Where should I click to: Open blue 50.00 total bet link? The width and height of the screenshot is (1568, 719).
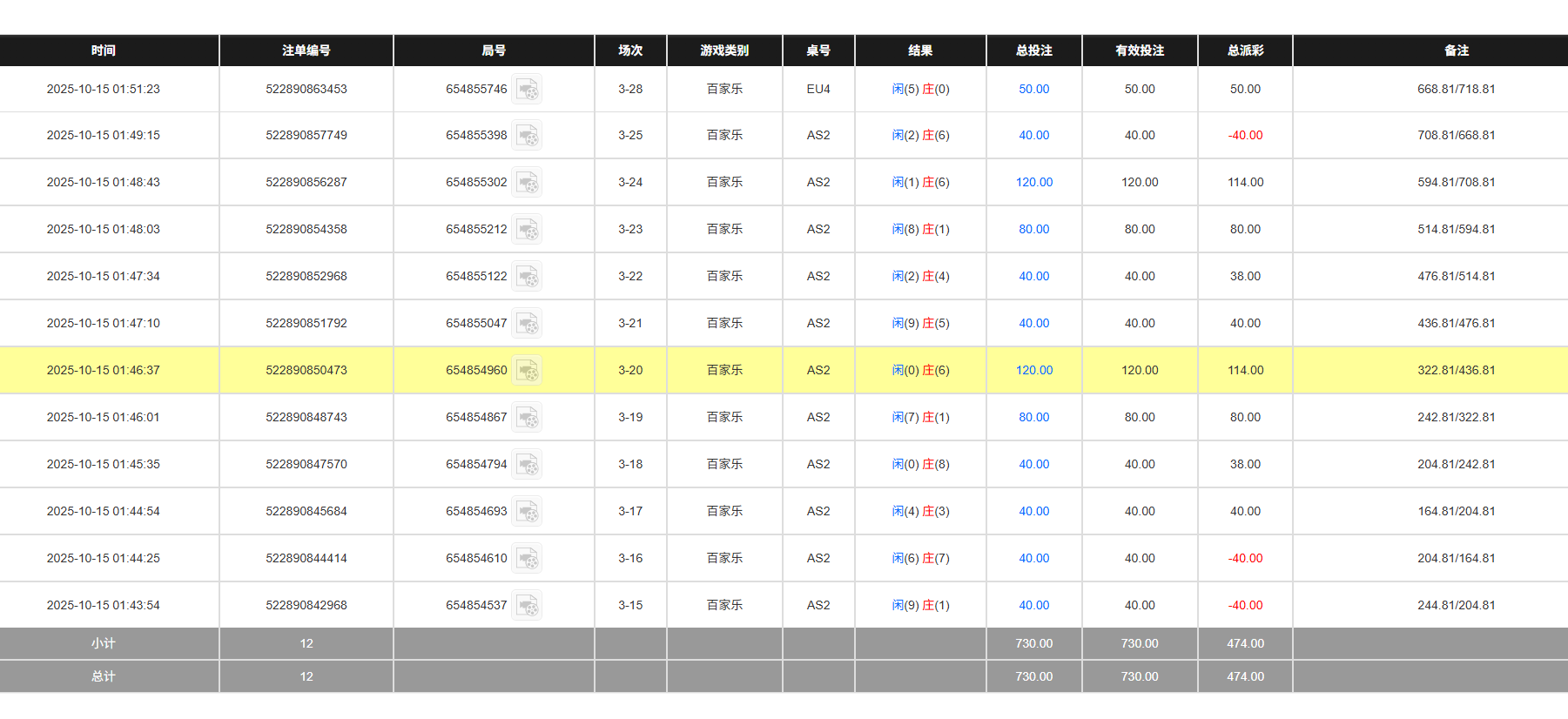tap(1033, 89)
